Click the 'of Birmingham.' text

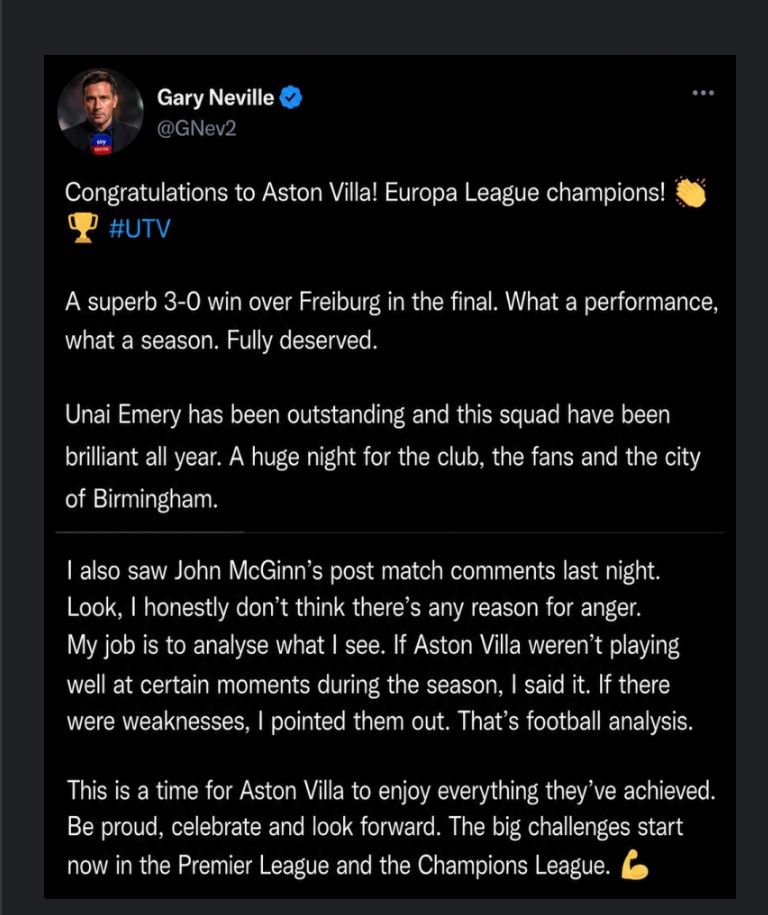click(141, 500)
